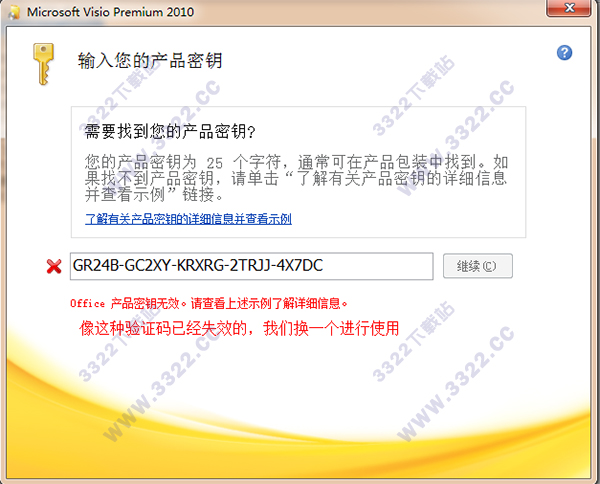Open the 了解有关产品密钥的详细信息并查看示例 link
Viewport: 600px width, 484px height.
click(188, 219)
